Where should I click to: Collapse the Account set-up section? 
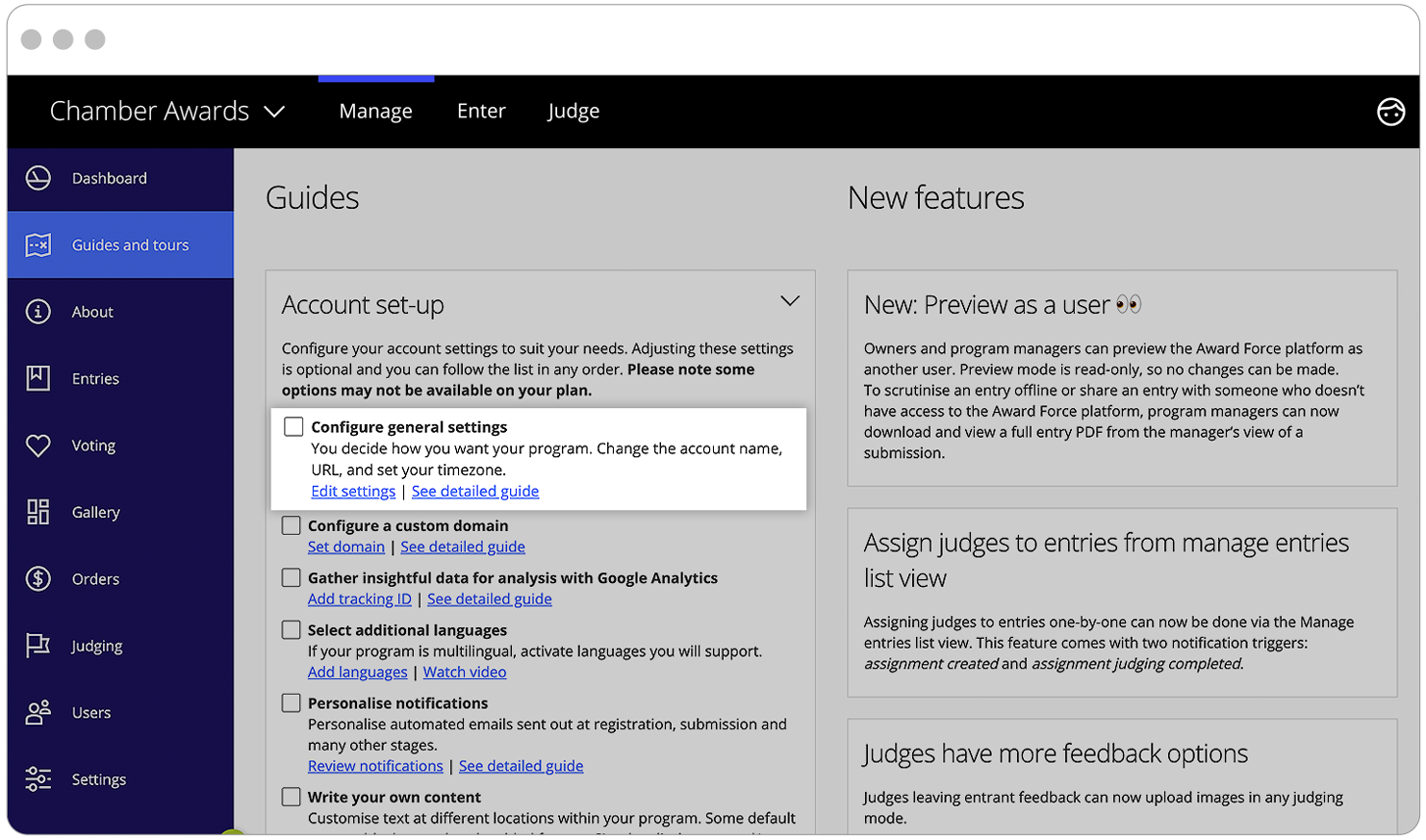tap(791, 300)
